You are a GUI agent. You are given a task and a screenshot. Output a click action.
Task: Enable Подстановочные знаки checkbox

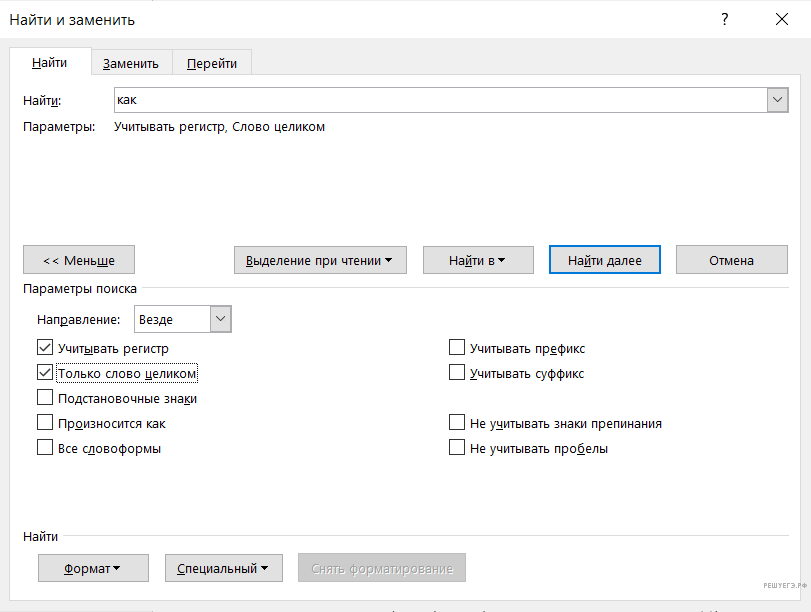pos(45,398)
